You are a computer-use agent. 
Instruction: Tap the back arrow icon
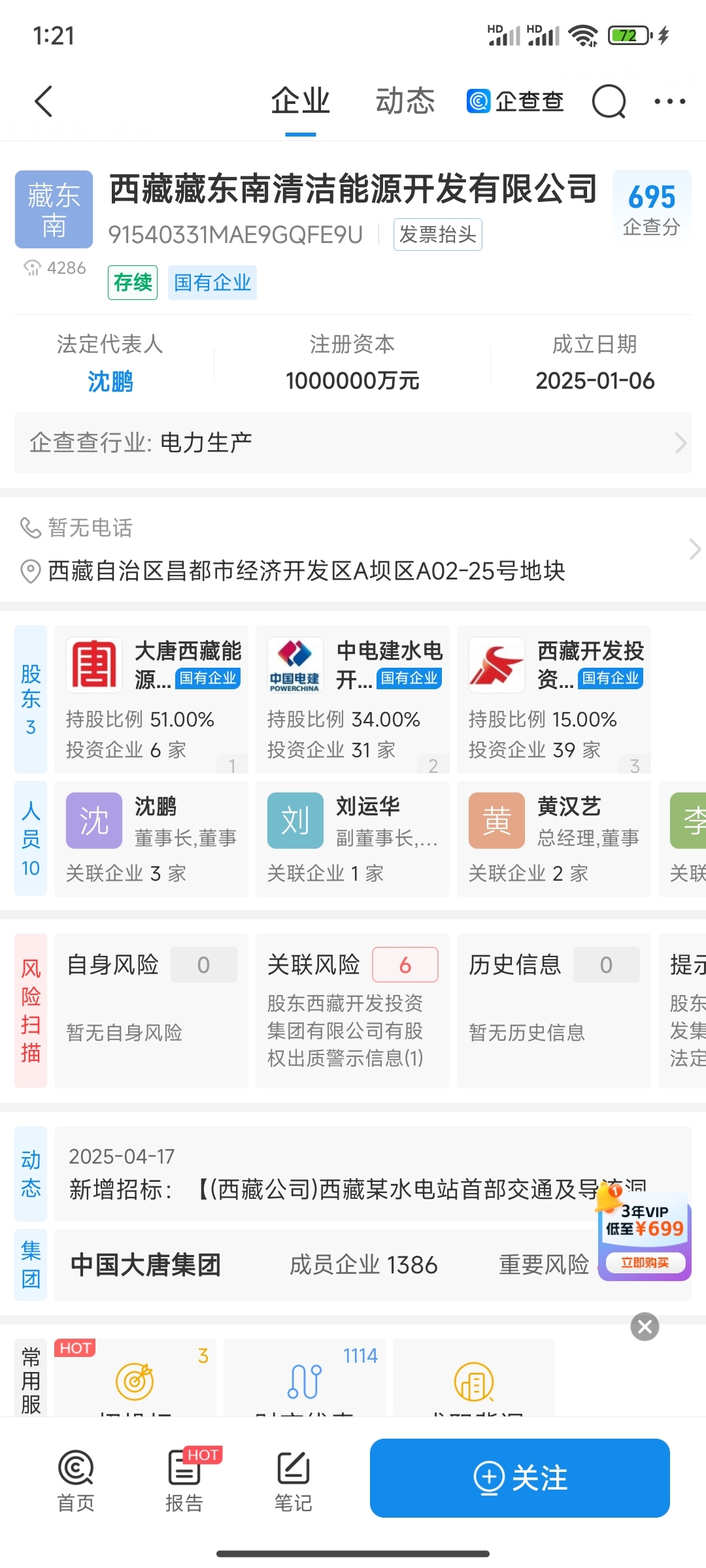coord(43,102)
